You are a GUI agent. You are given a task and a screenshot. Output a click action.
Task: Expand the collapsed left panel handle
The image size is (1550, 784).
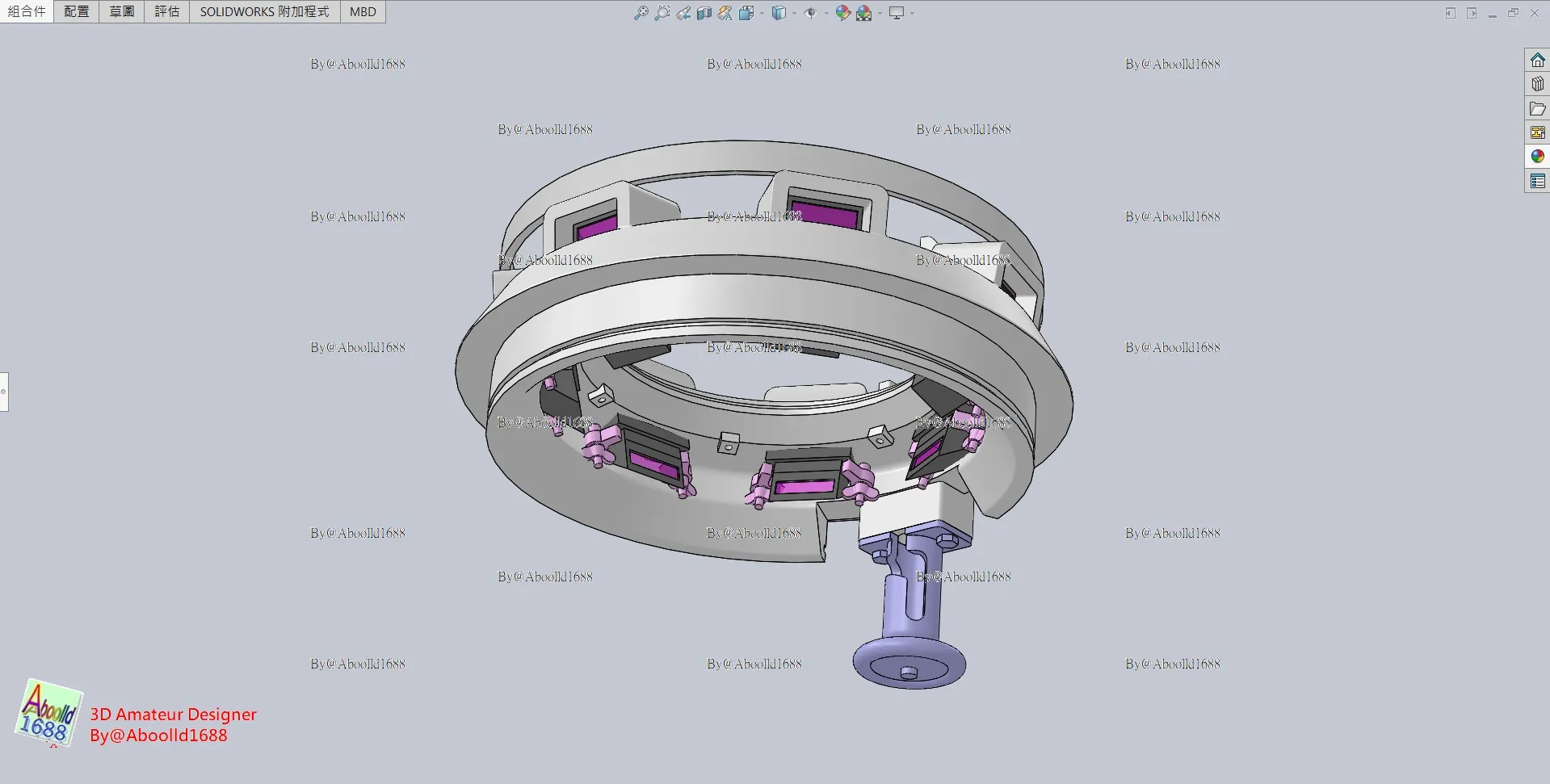coord(4,392)
